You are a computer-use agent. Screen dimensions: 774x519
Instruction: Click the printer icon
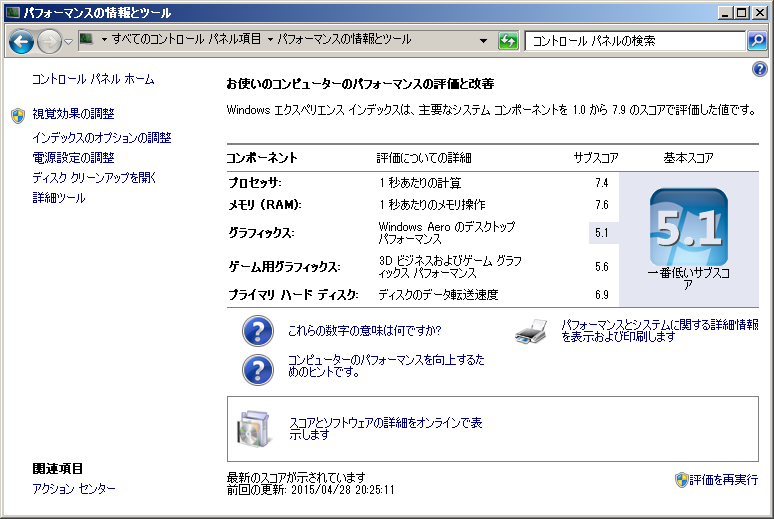point(531,331)
